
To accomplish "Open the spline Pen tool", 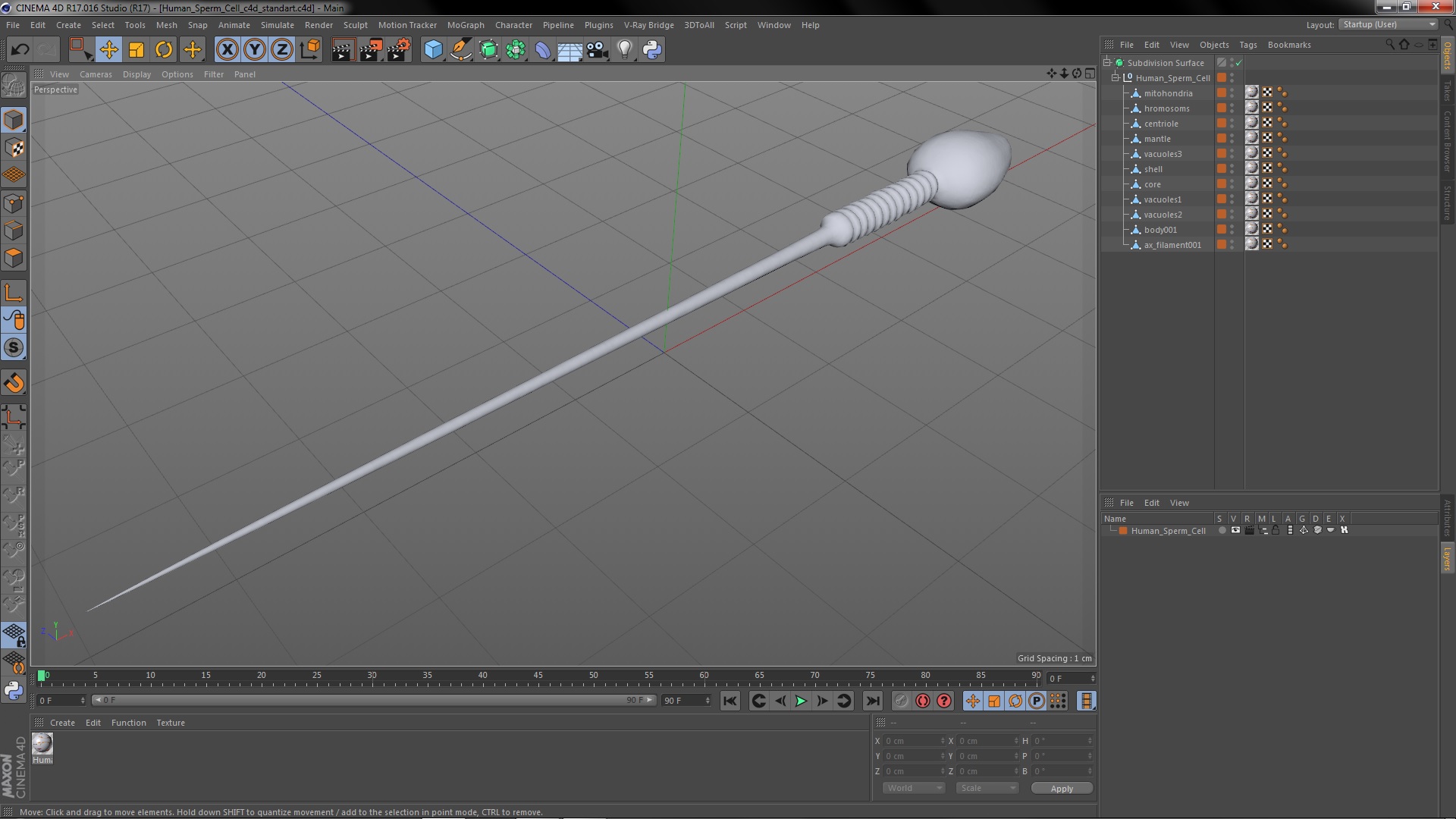I will pyautogui.click(x=461, y=50).
